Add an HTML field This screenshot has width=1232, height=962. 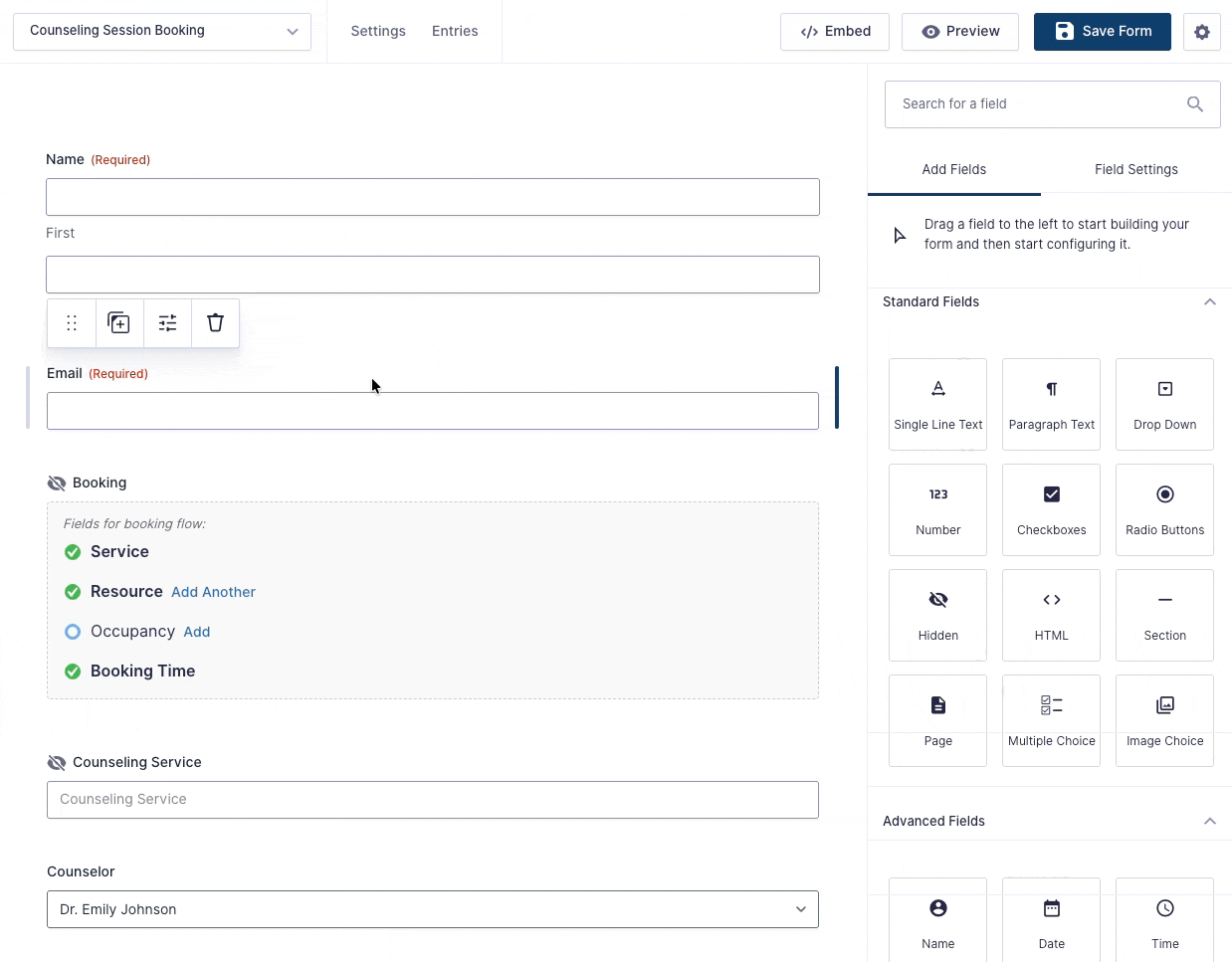click(1051, 615)
